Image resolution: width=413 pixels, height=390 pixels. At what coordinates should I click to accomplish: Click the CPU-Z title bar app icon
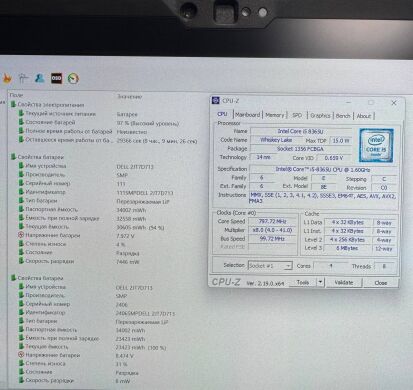point(216,100)
